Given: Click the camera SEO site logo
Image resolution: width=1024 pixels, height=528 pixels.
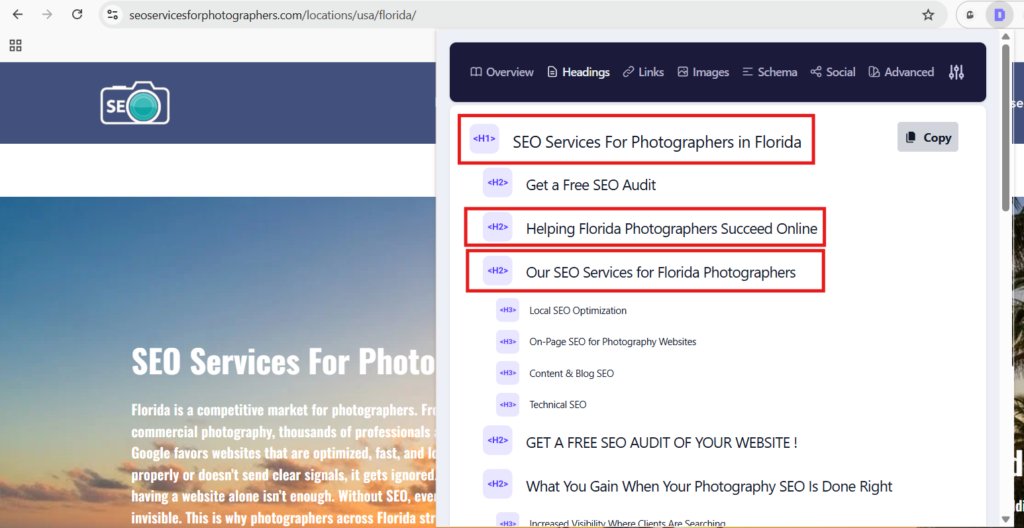Looking at the screenshot, I should point(135,103).
